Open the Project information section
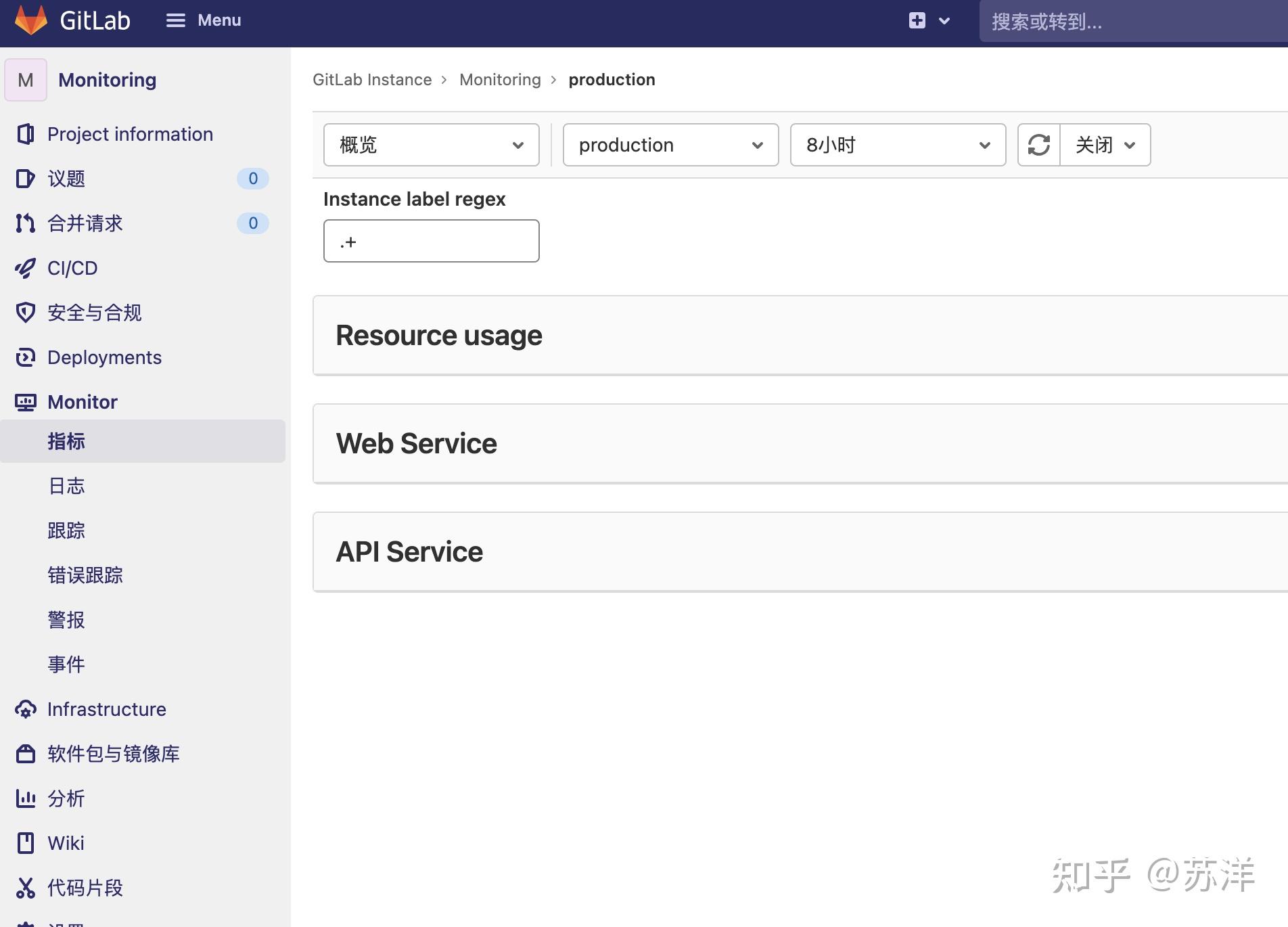Image resolution: width=1288 pixels, height=927 pixels. [130, 134]
